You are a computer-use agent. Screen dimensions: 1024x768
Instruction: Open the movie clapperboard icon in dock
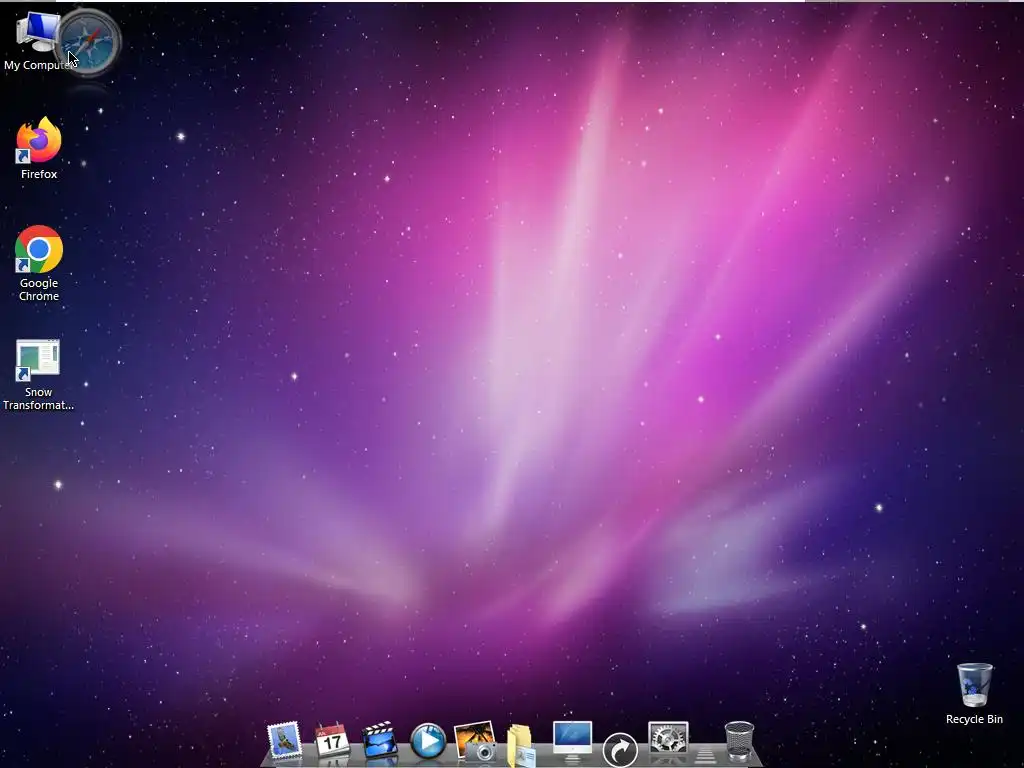pyautogui.click(x=380, y=741)
